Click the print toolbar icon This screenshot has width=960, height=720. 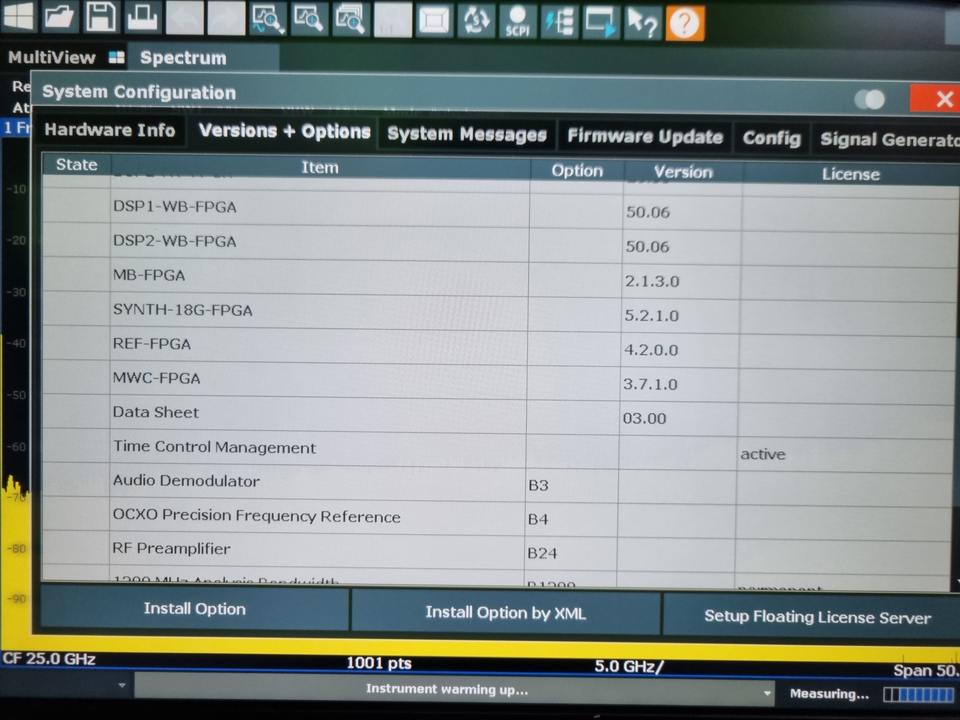pyautogui.click(x=142, y=17)
